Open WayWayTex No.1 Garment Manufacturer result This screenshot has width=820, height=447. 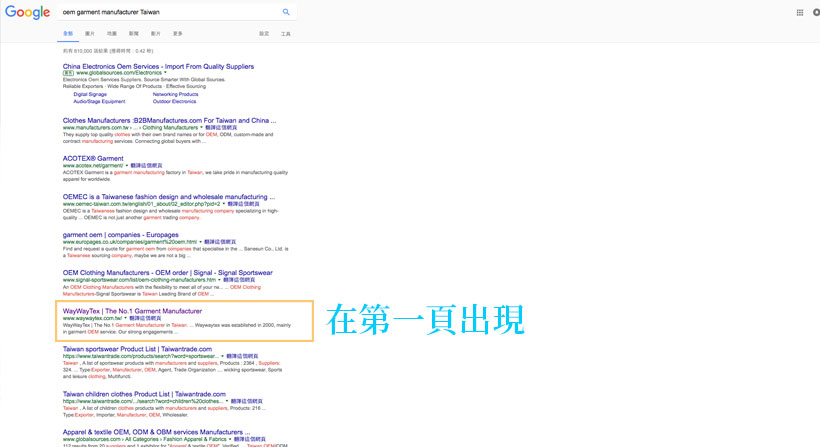(132, 311)
